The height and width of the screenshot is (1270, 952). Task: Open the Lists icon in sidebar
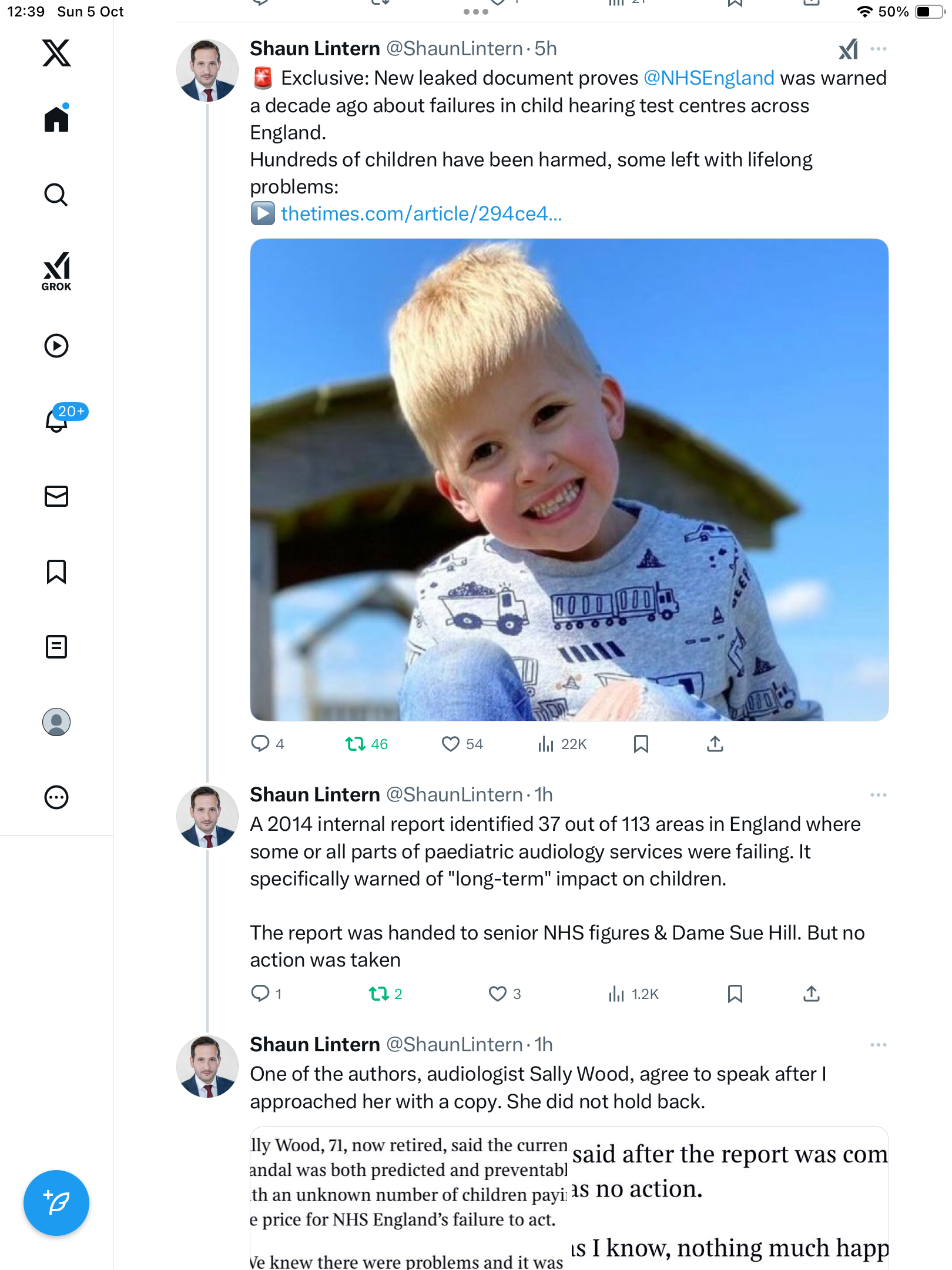56,647
